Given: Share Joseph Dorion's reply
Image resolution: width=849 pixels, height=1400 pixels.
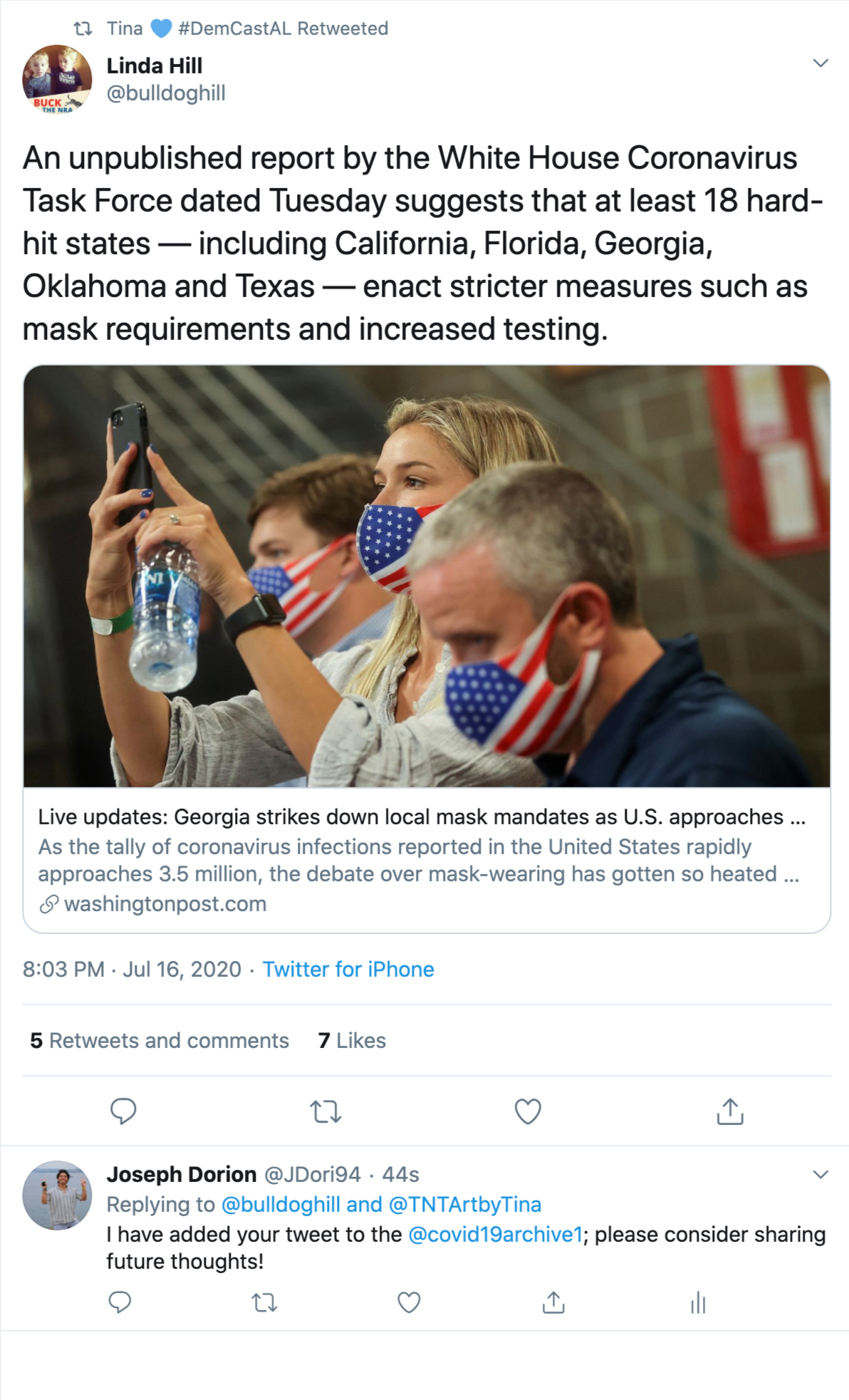Looking at the screenshot, I should coord(553,1302).
